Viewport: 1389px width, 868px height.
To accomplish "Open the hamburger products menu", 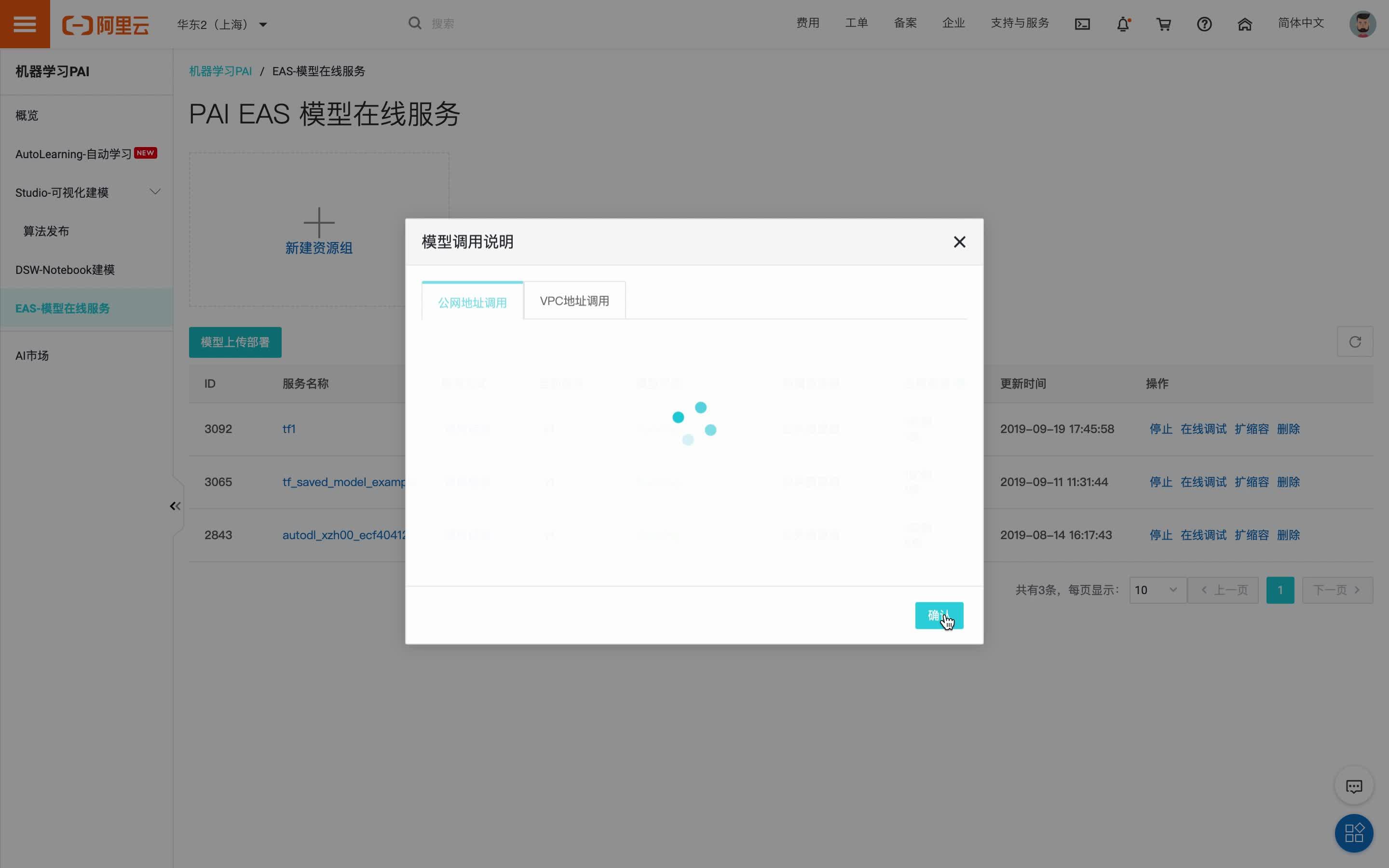I will tap(25, 24).
